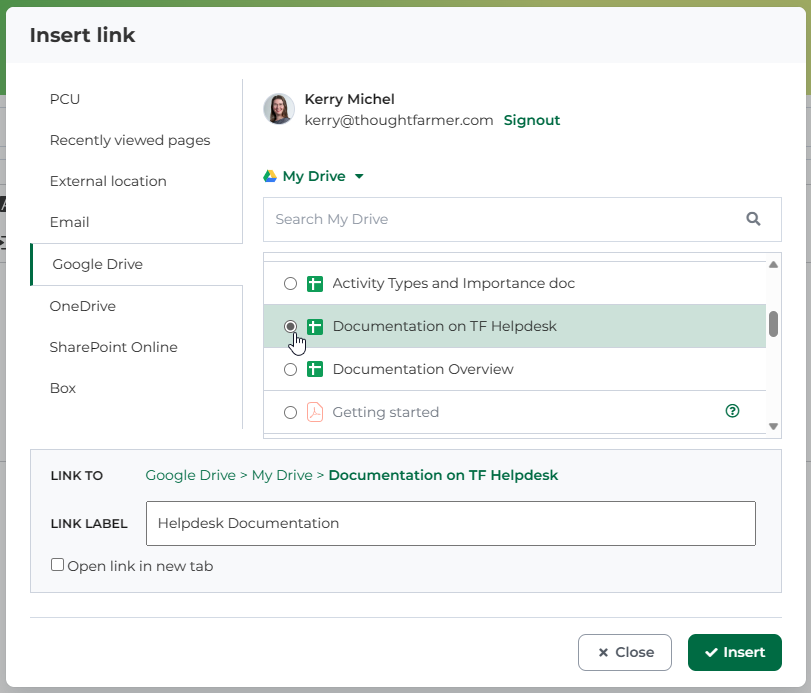Click the Insert button
Image resolution: width=811 pixels, height=693 pixels.
[x=734, y=652]
